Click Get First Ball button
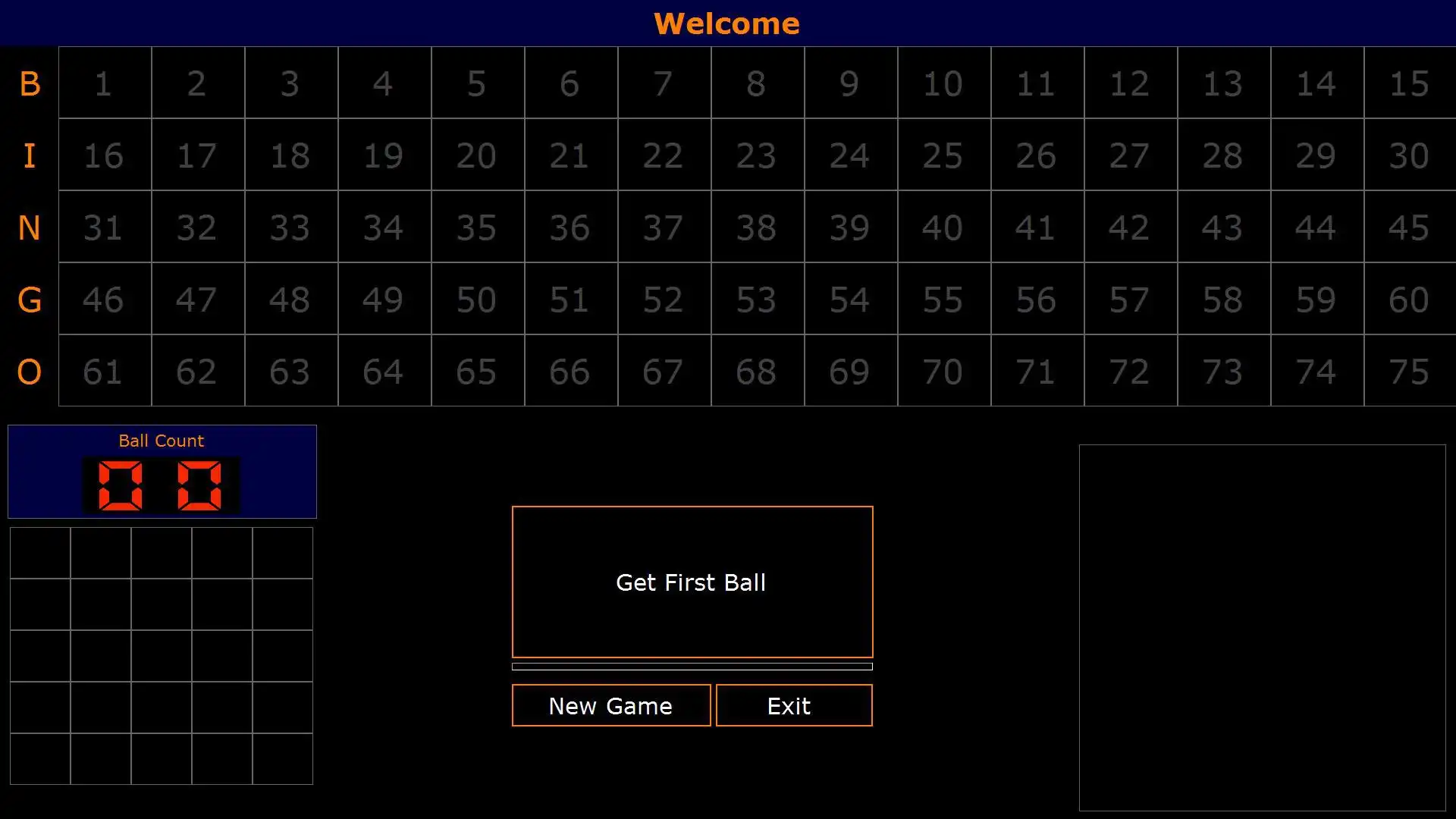The height and width of the screenshot is (819, 1456). coord(692,582)
